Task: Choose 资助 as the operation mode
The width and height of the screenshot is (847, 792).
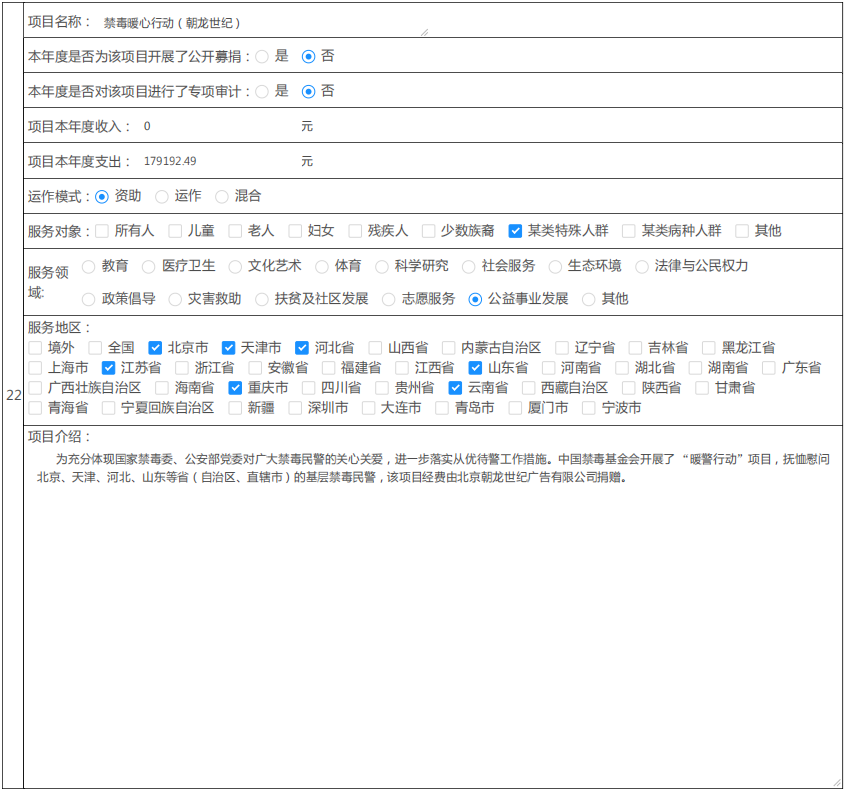Action: click(102, 197)
